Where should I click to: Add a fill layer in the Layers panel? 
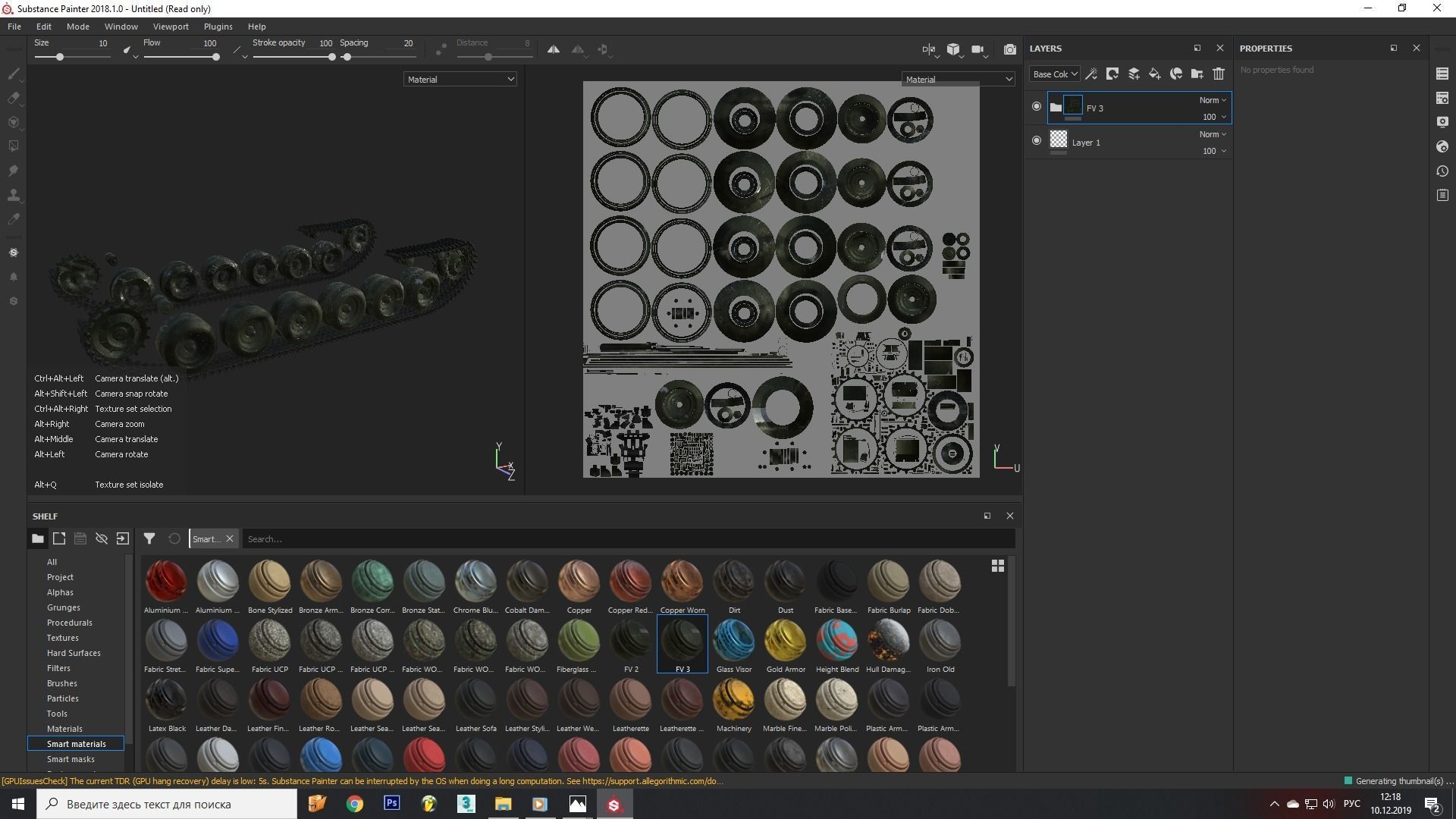click(1154, 74)
